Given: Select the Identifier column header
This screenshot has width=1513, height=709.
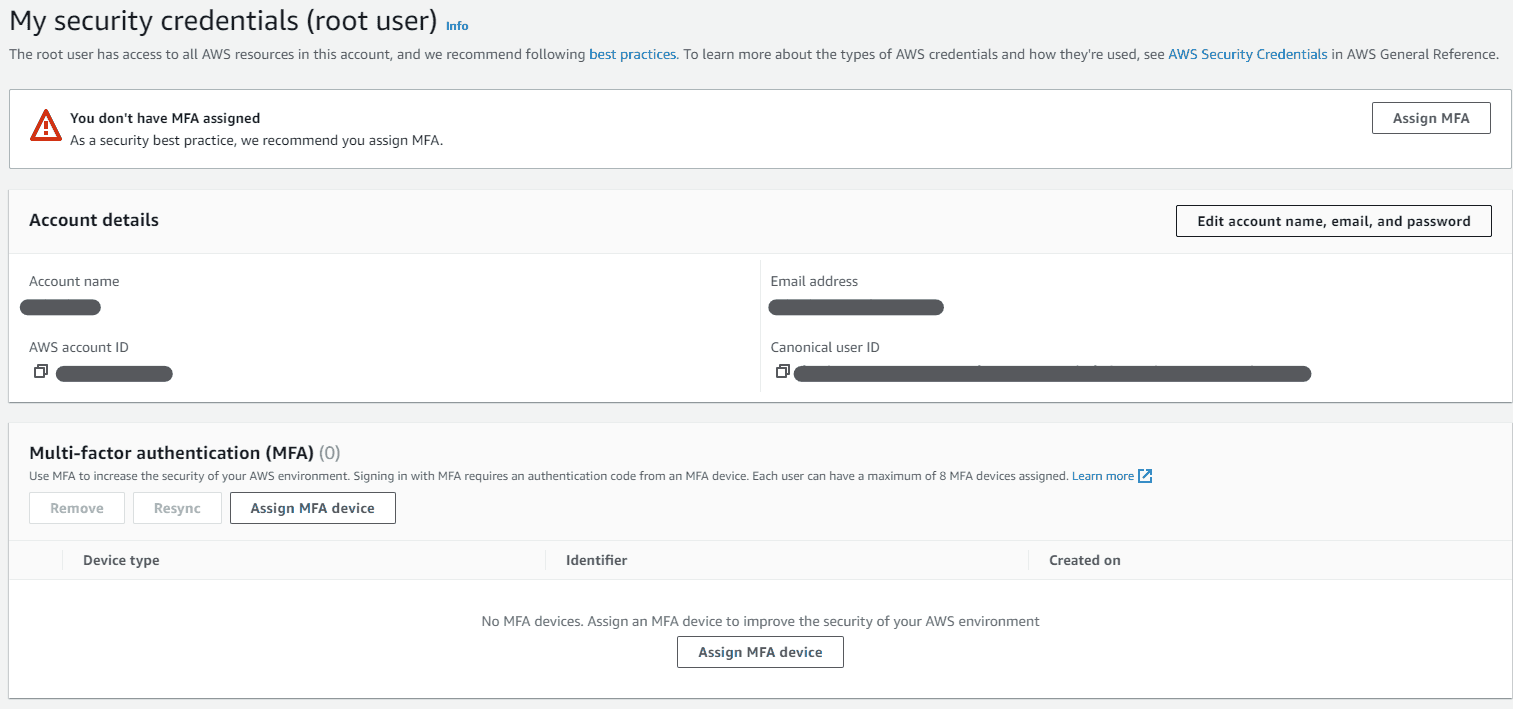Looking at the screenshot, I should [x=596, y=560].
